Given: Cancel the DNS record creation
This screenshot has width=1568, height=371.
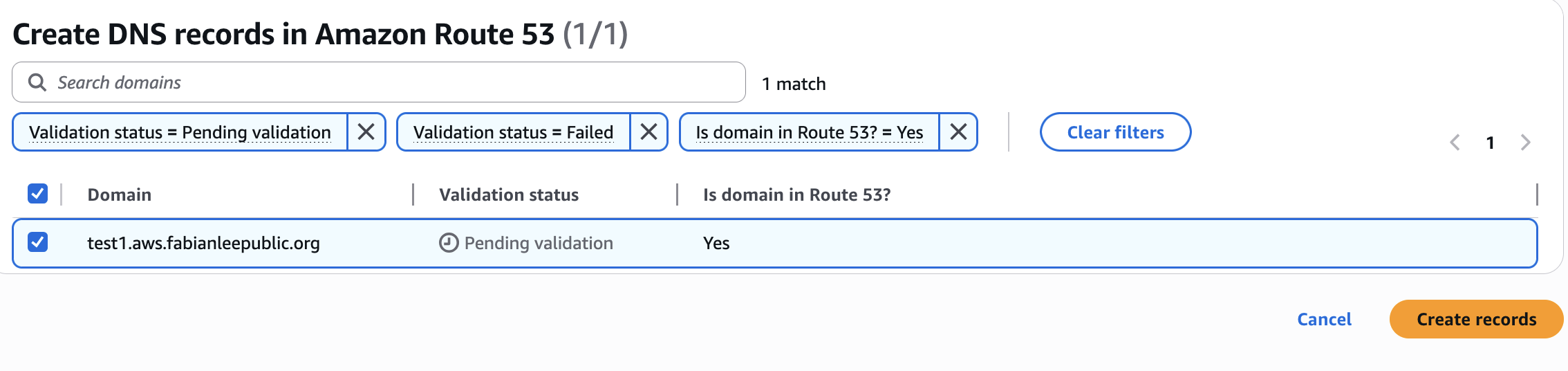Looking at the screenshot, I should (1324, 319).
